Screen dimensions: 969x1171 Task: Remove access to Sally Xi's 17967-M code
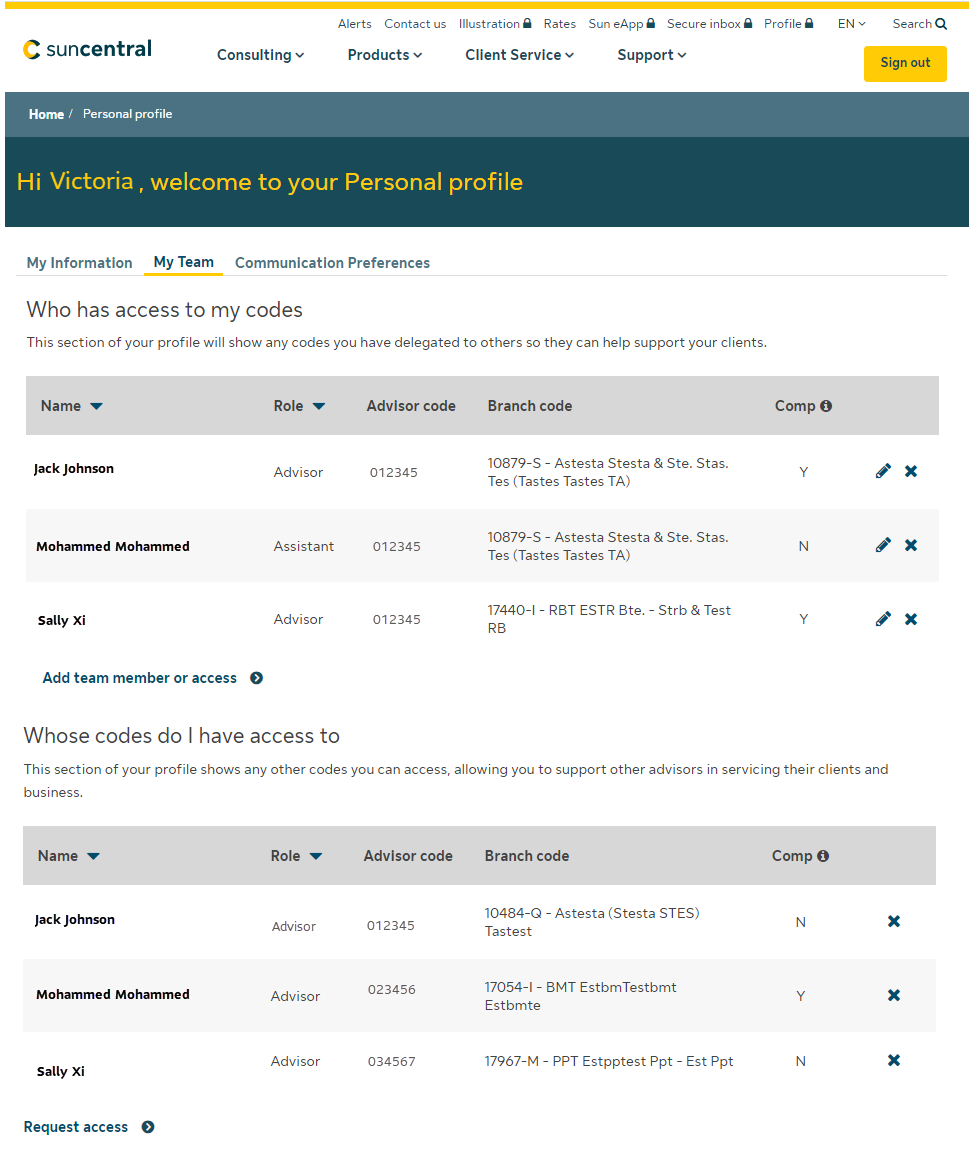click(x=894, y=1060)
